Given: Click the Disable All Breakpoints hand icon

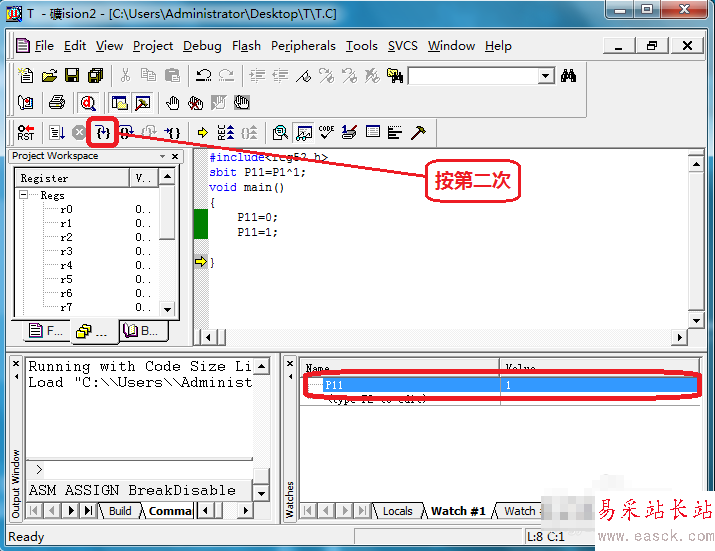Looking at the screenshot, I should [242, 103].
